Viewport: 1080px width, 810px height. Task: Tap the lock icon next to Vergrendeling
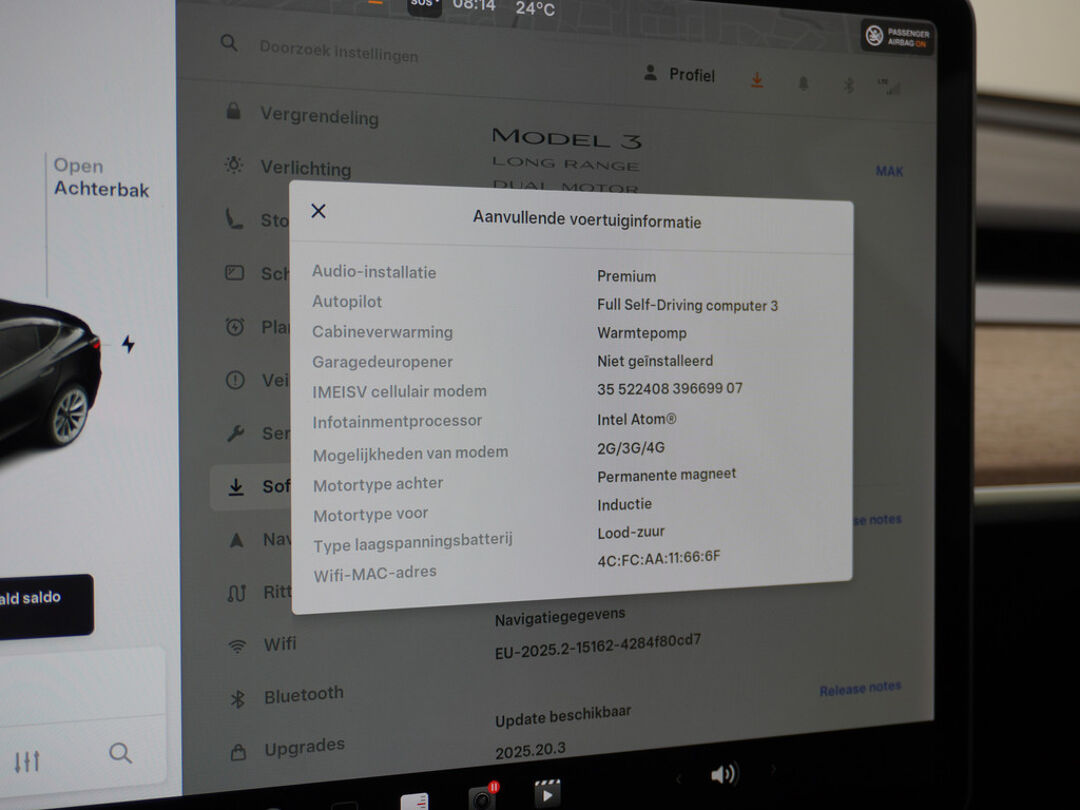click(233, 111)
